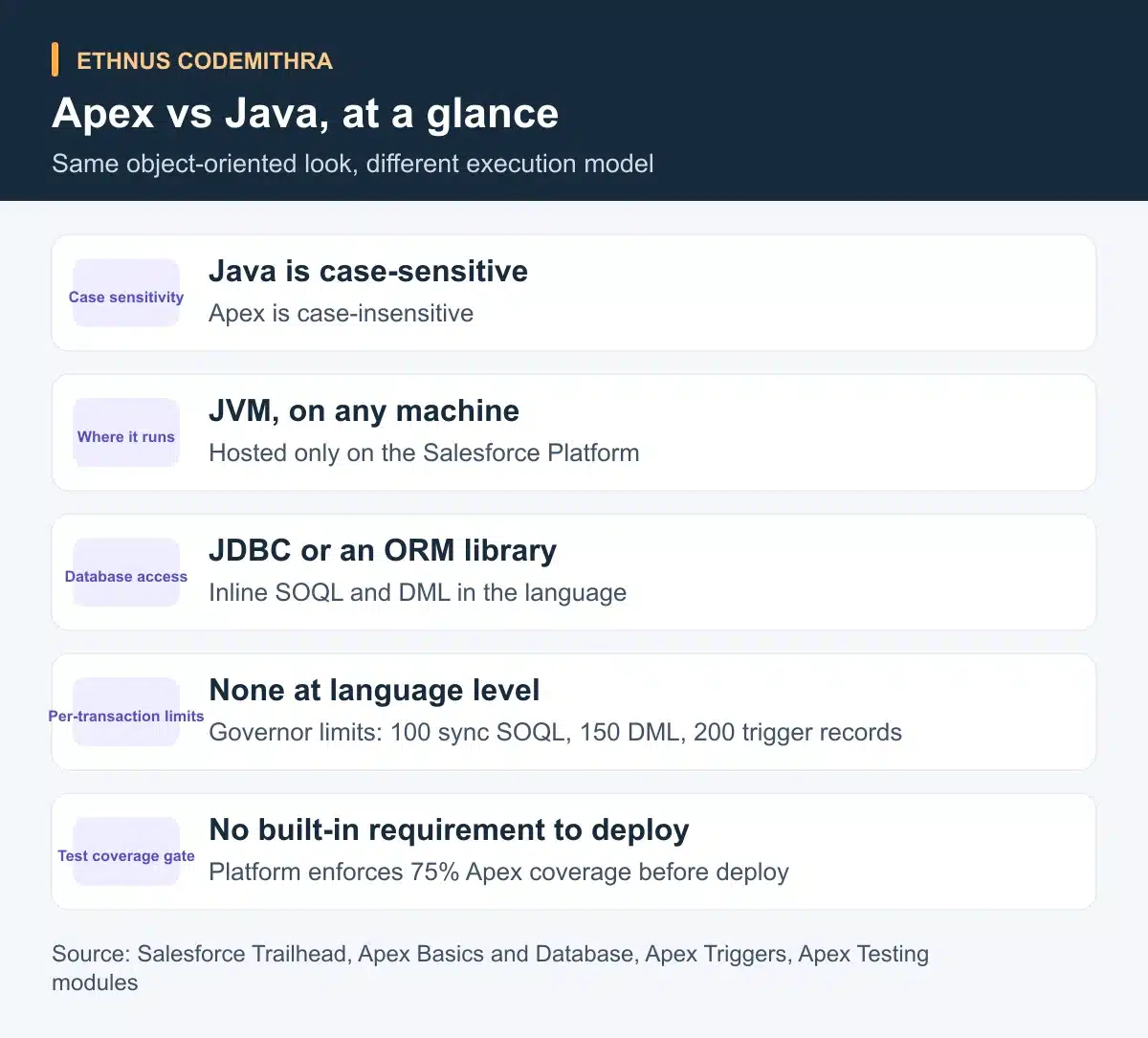Click the 'Apex vs Java, at a glance' title

[304, 113]
